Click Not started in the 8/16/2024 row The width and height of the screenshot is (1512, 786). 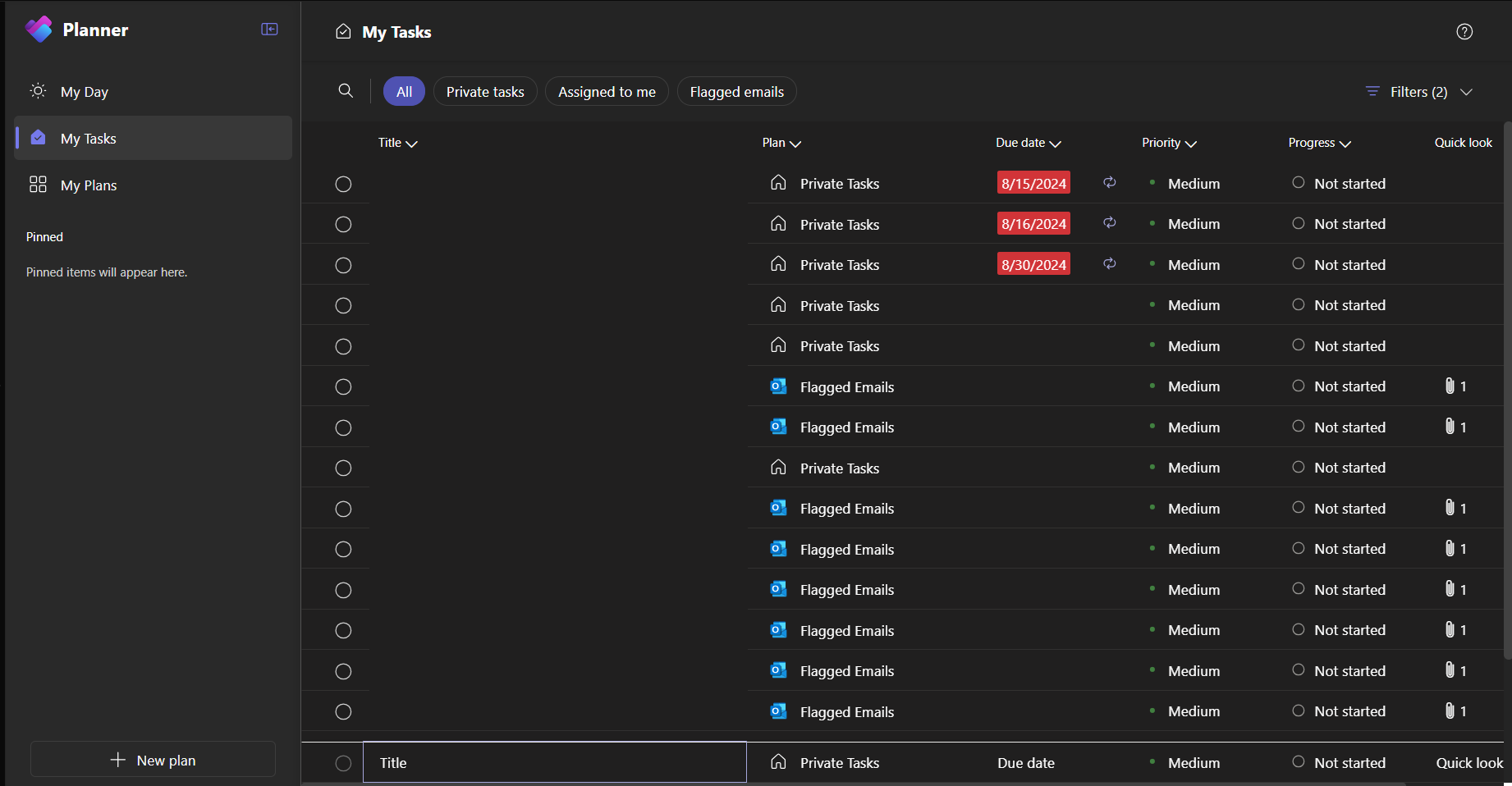(1349, 224)
